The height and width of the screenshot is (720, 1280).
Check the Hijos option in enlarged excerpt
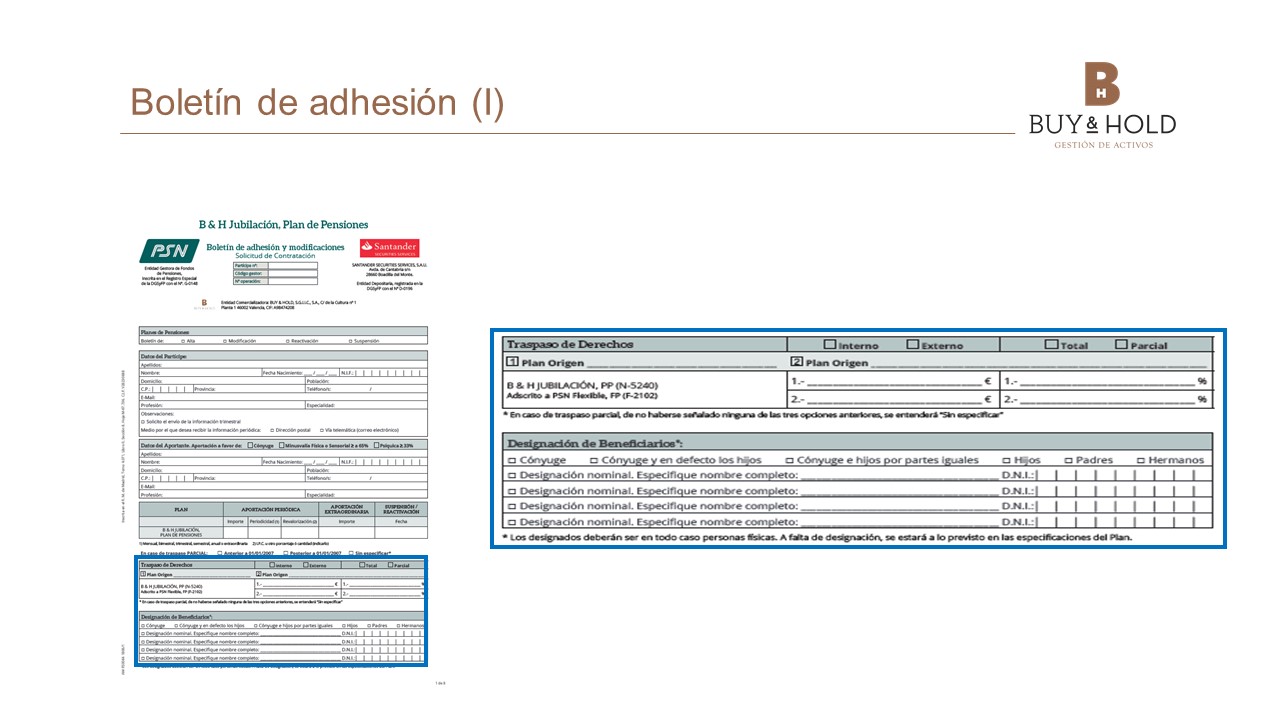tap(1007, 460)
